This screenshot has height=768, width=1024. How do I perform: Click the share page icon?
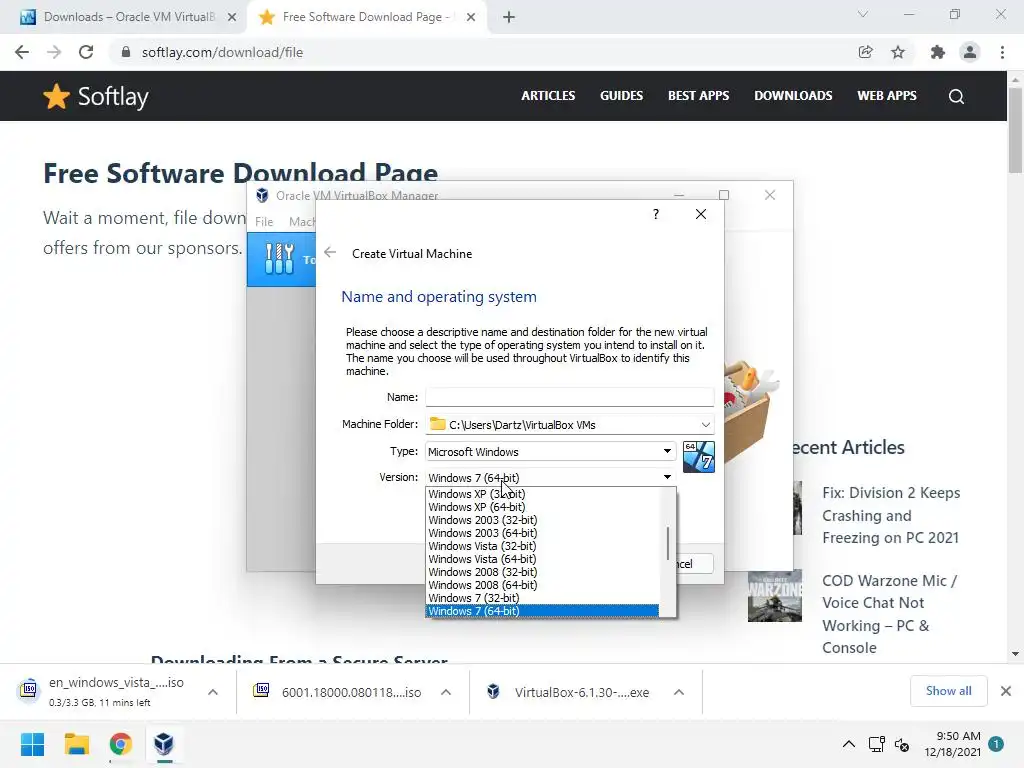coord(865,52)
